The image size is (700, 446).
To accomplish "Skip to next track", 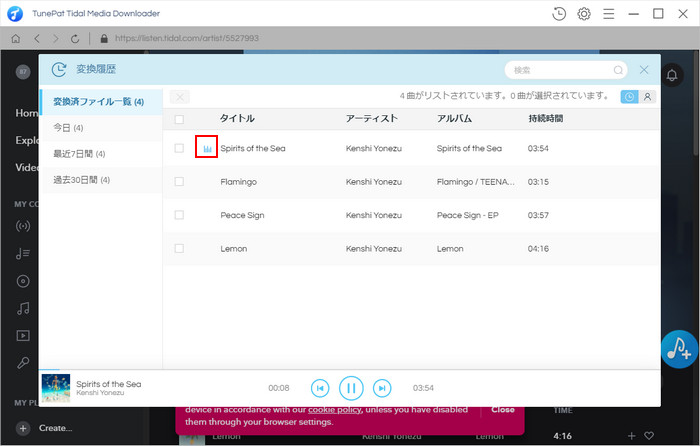I will [382, 388].
